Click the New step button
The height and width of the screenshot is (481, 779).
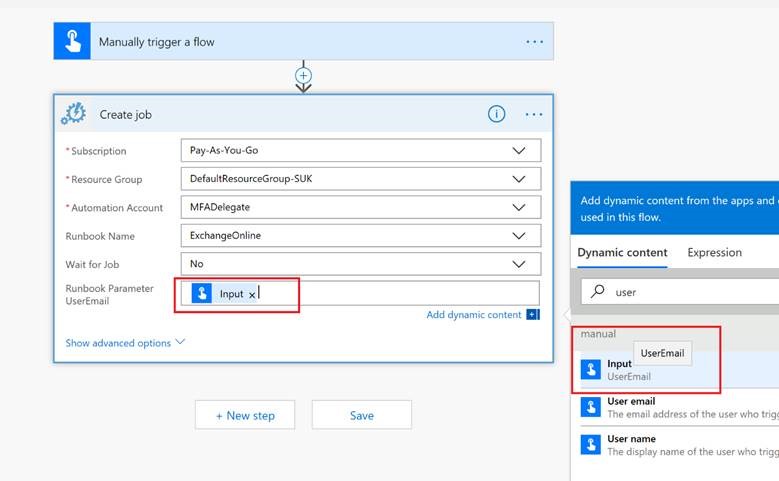(245, 415)
